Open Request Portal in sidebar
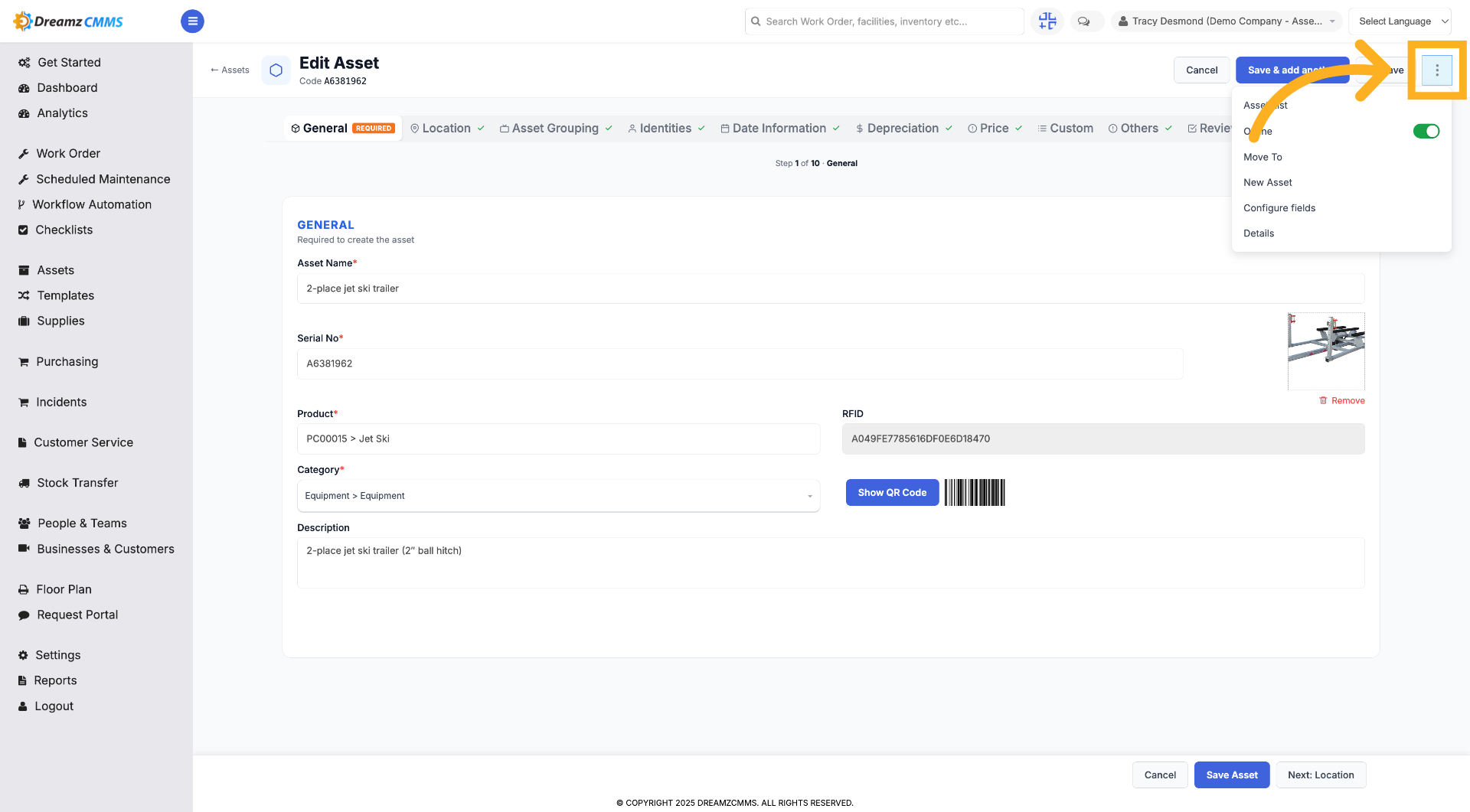The height and width of the screenshot is (812, 1470). pyautogui.click(x=78, y=615)
